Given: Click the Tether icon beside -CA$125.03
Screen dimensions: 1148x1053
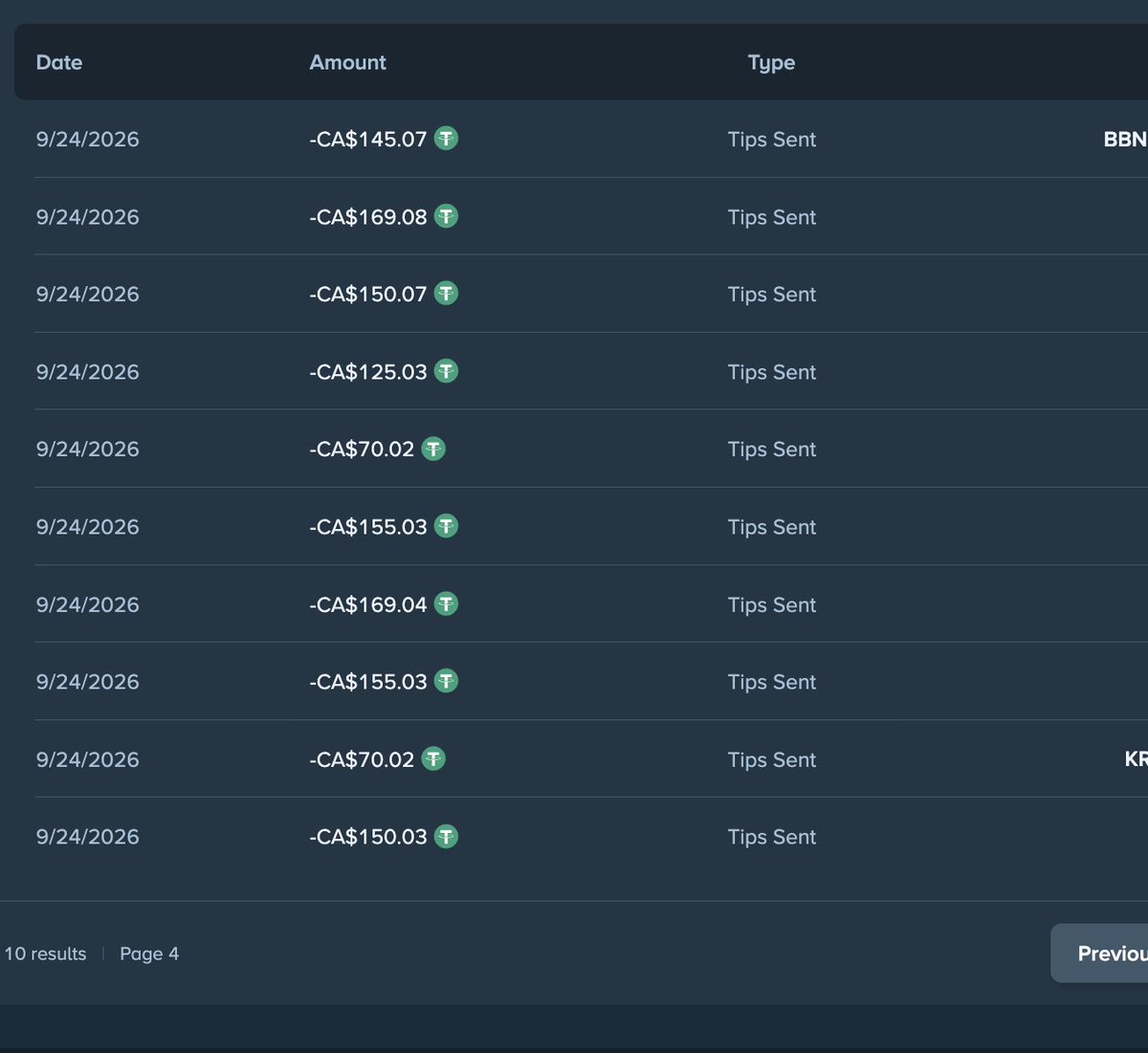Looking at the screenshot, I should (x=446, y=371).
